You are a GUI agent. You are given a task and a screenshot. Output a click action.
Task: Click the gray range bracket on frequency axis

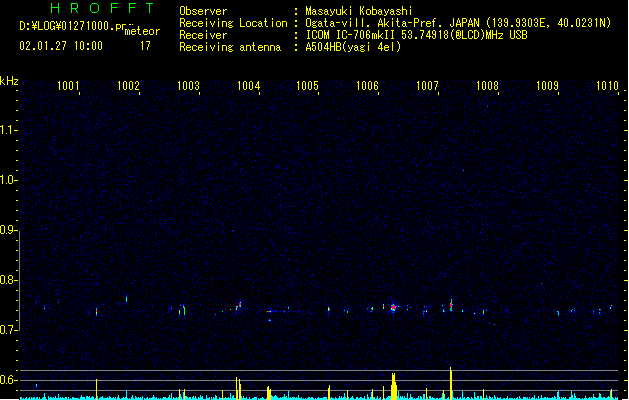(x=19, y=281)
